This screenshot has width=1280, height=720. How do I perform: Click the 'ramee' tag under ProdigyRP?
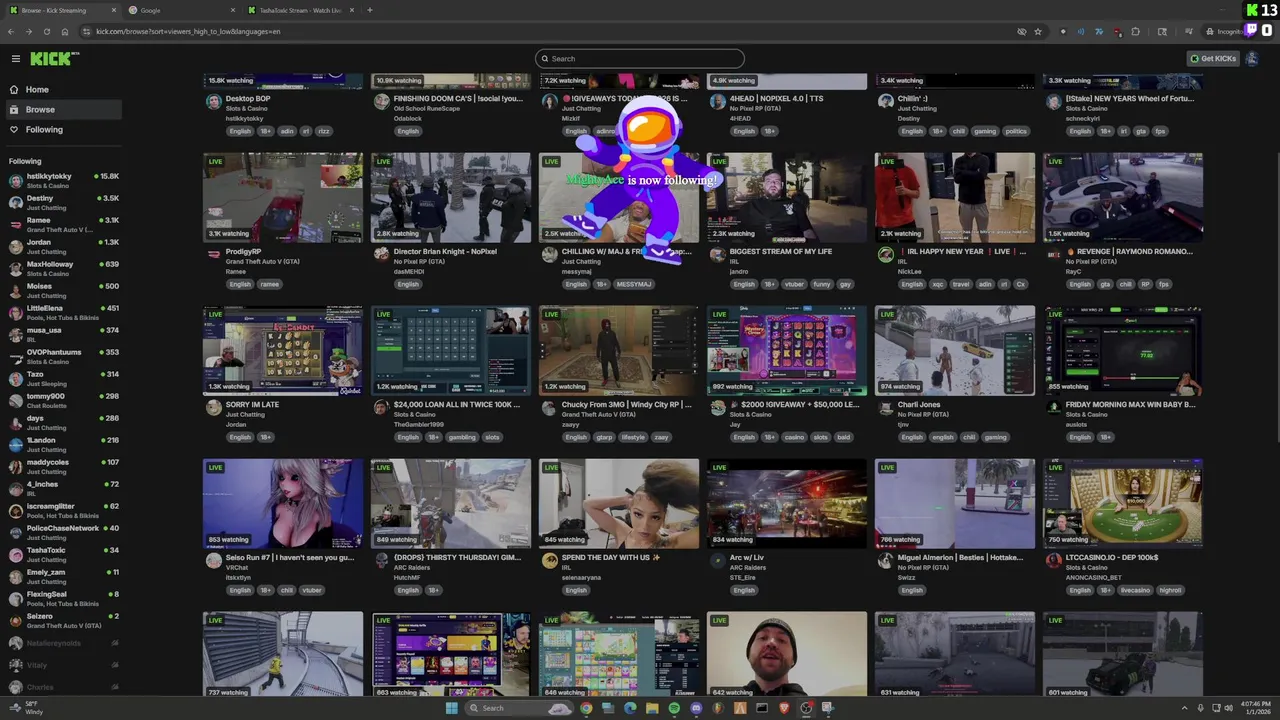point(270,284)
